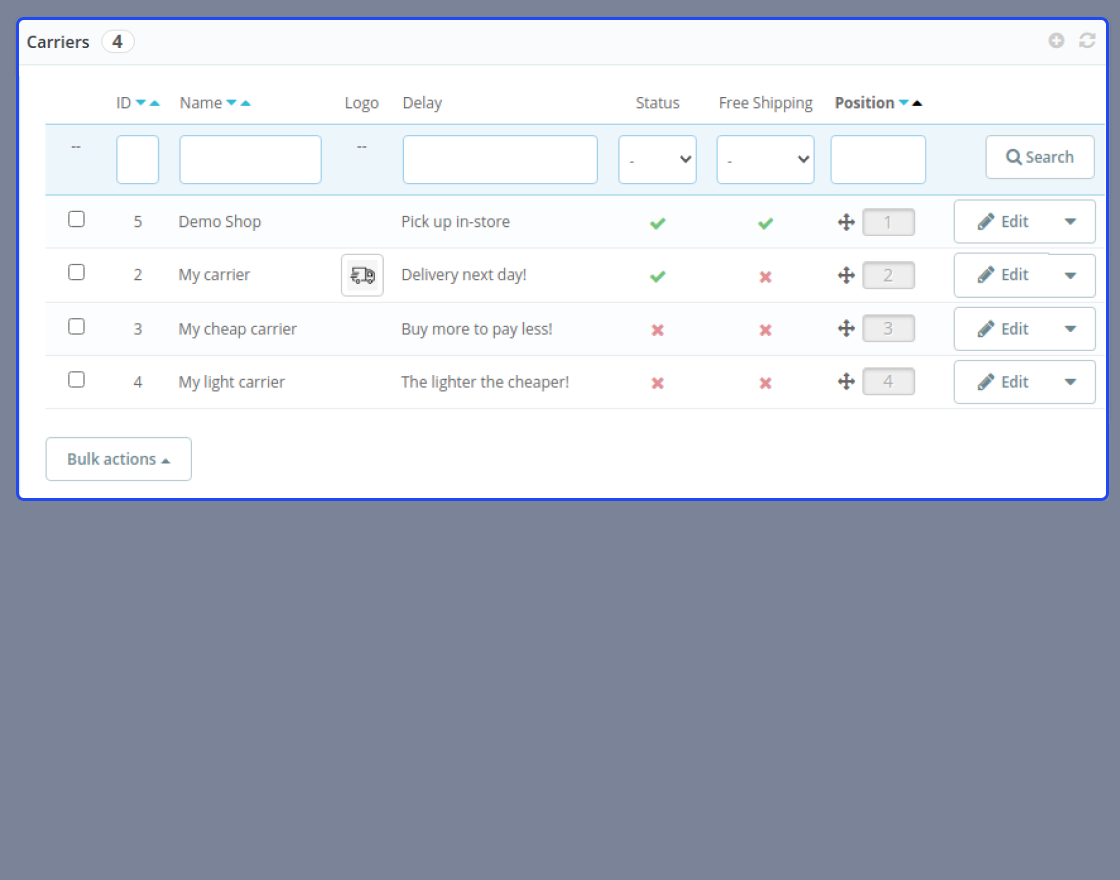Select the My cheap carrier checkbox
The image size is (1120, 880).
pos(76,326)
